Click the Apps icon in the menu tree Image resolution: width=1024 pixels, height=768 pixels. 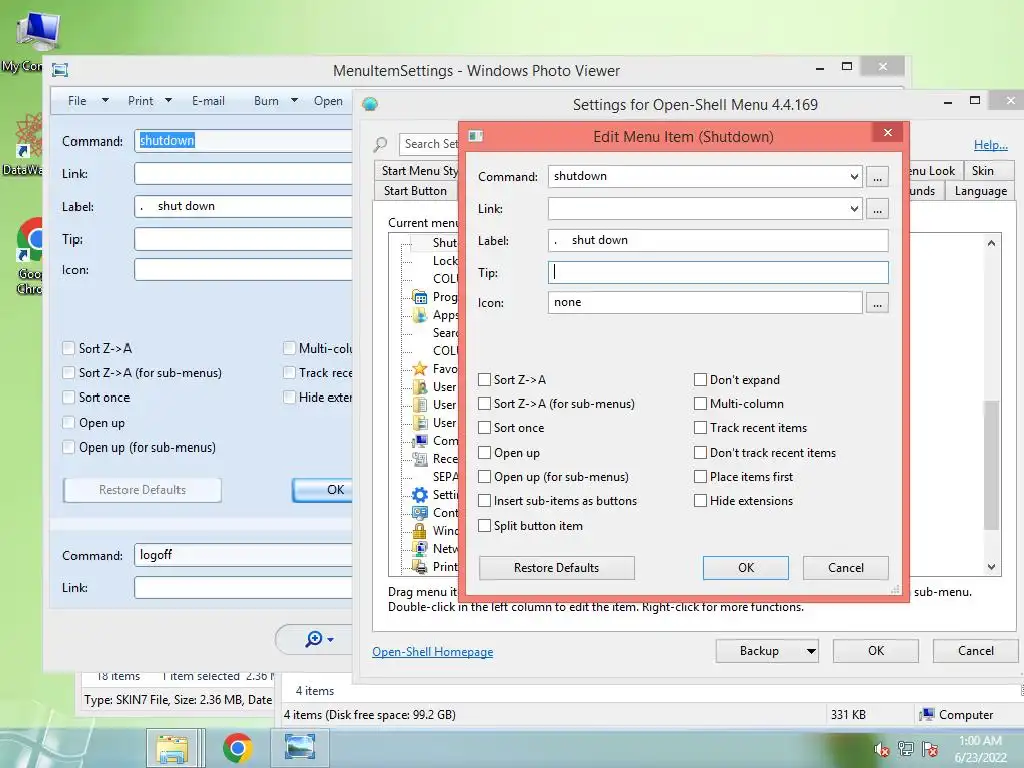(x=420, y=315)
